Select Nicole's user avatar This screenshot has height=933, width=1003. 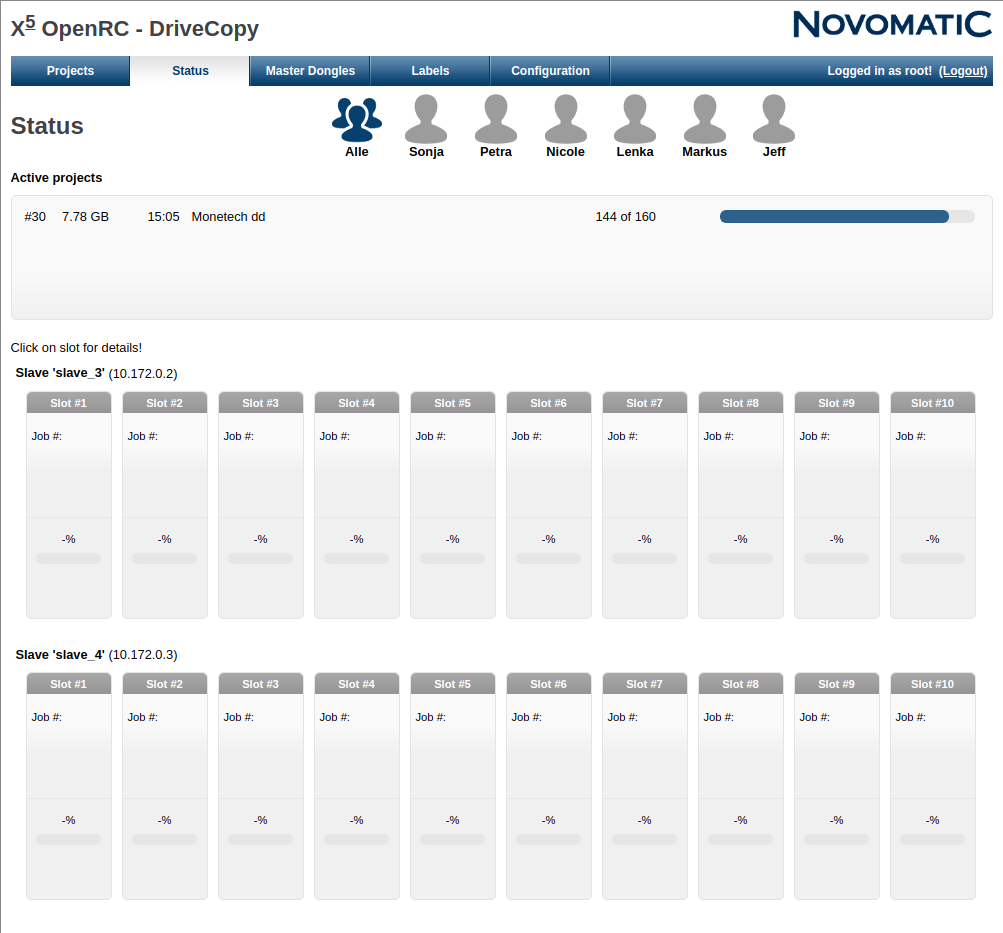[x=565, y=121]
